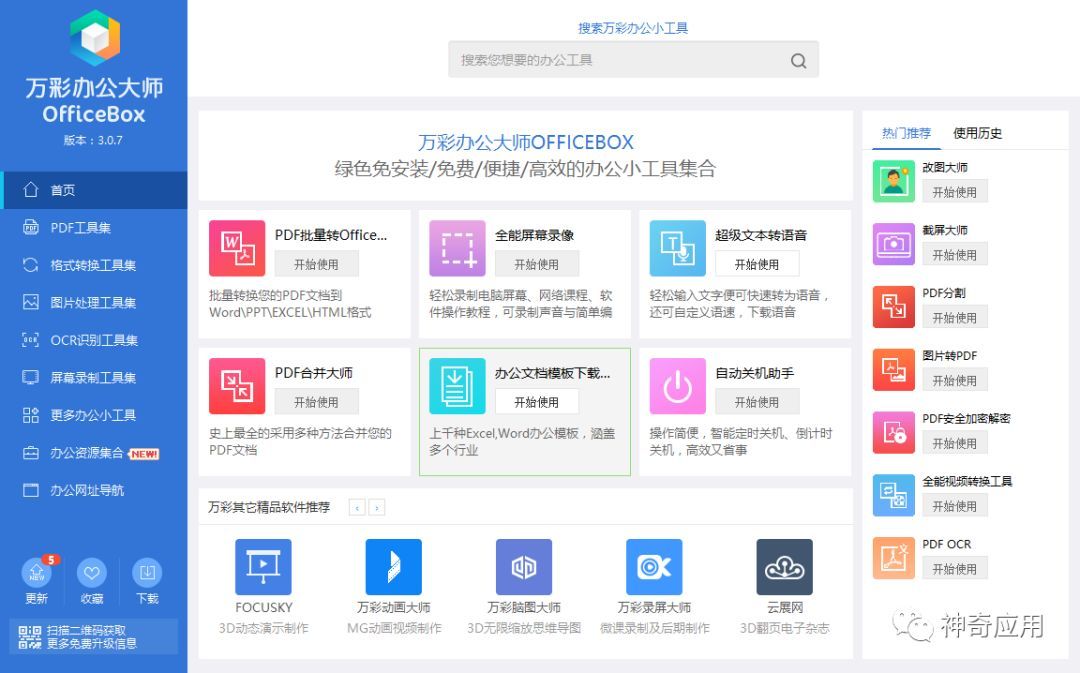Click the search magnifier icon
The height and width of the screenshot is (673, 1080).
[x=798, y=61]
